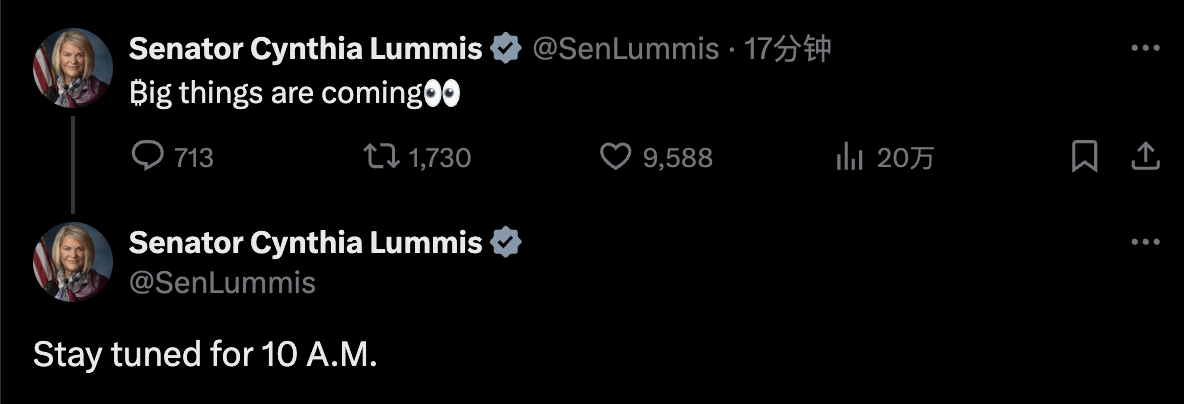Click the eyes emoji in the top tweet
The image size is (1184, 404).
pos(441,94)
